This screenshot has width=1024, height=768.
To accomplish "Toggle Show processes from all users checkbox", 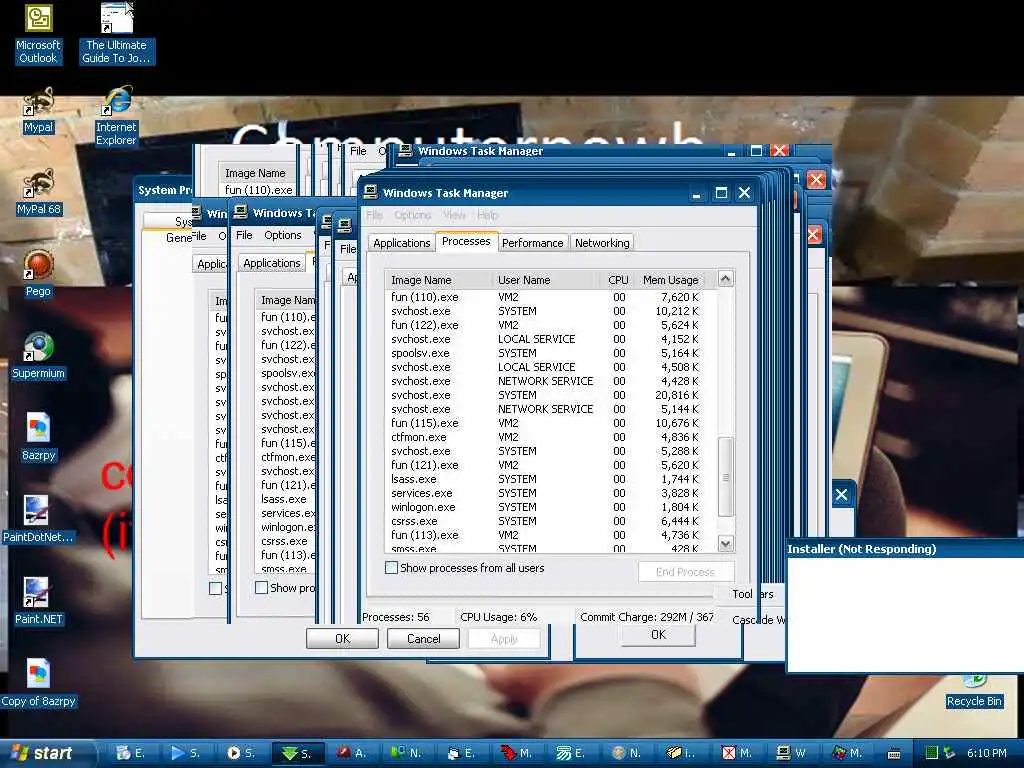I will (x=391, y=568).
